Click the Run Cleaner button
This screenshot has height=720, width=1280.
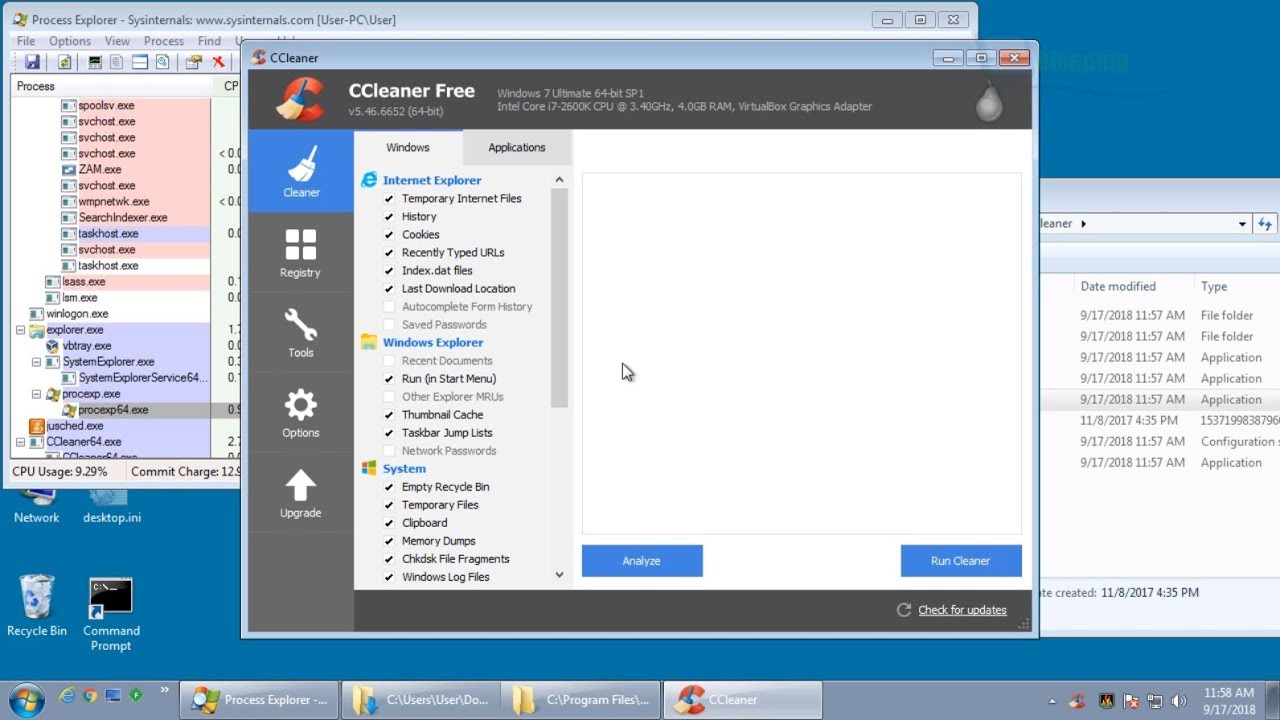pyautogui.click(x=961, y=561)
